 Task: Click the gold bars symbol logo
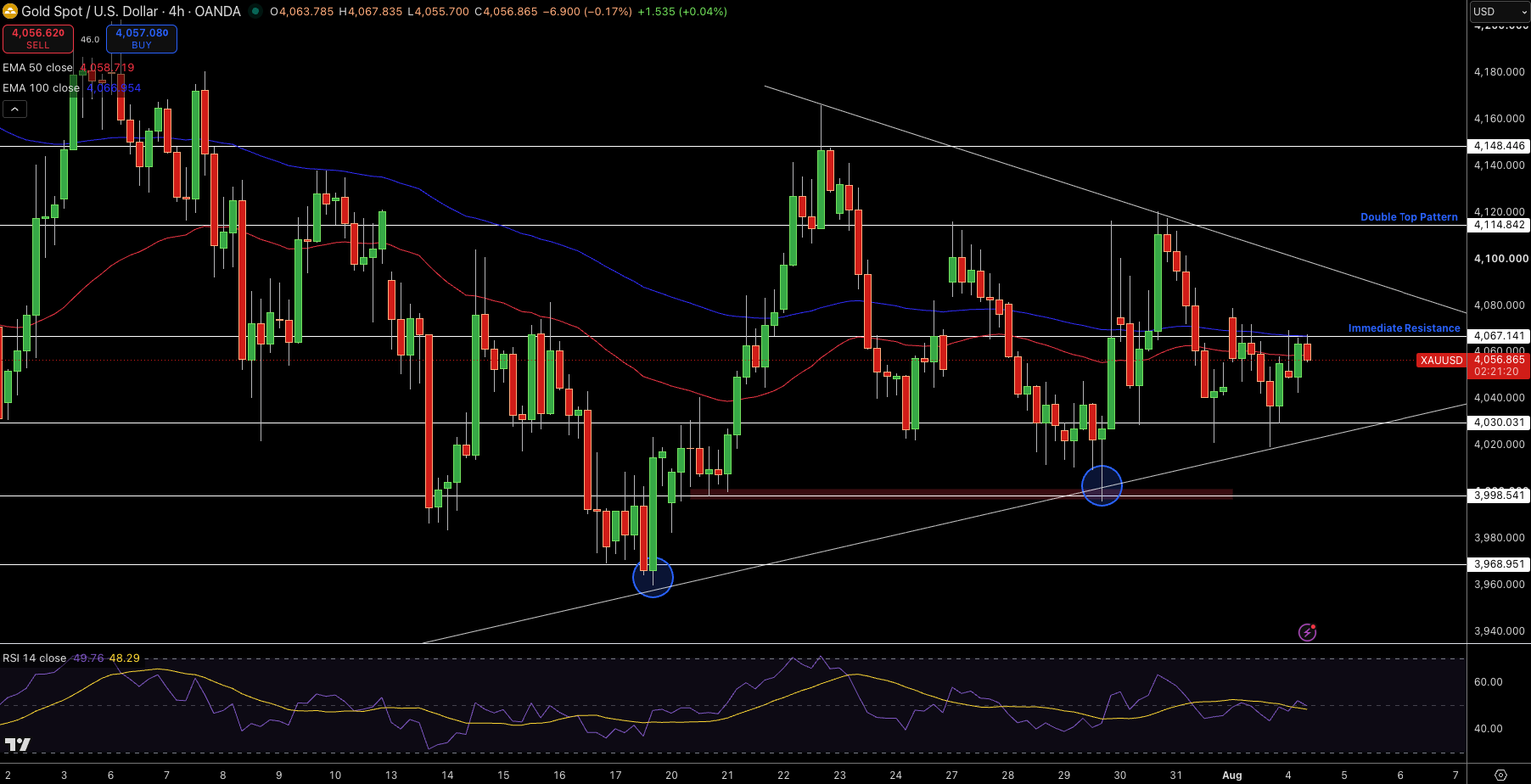pos(10,11)
